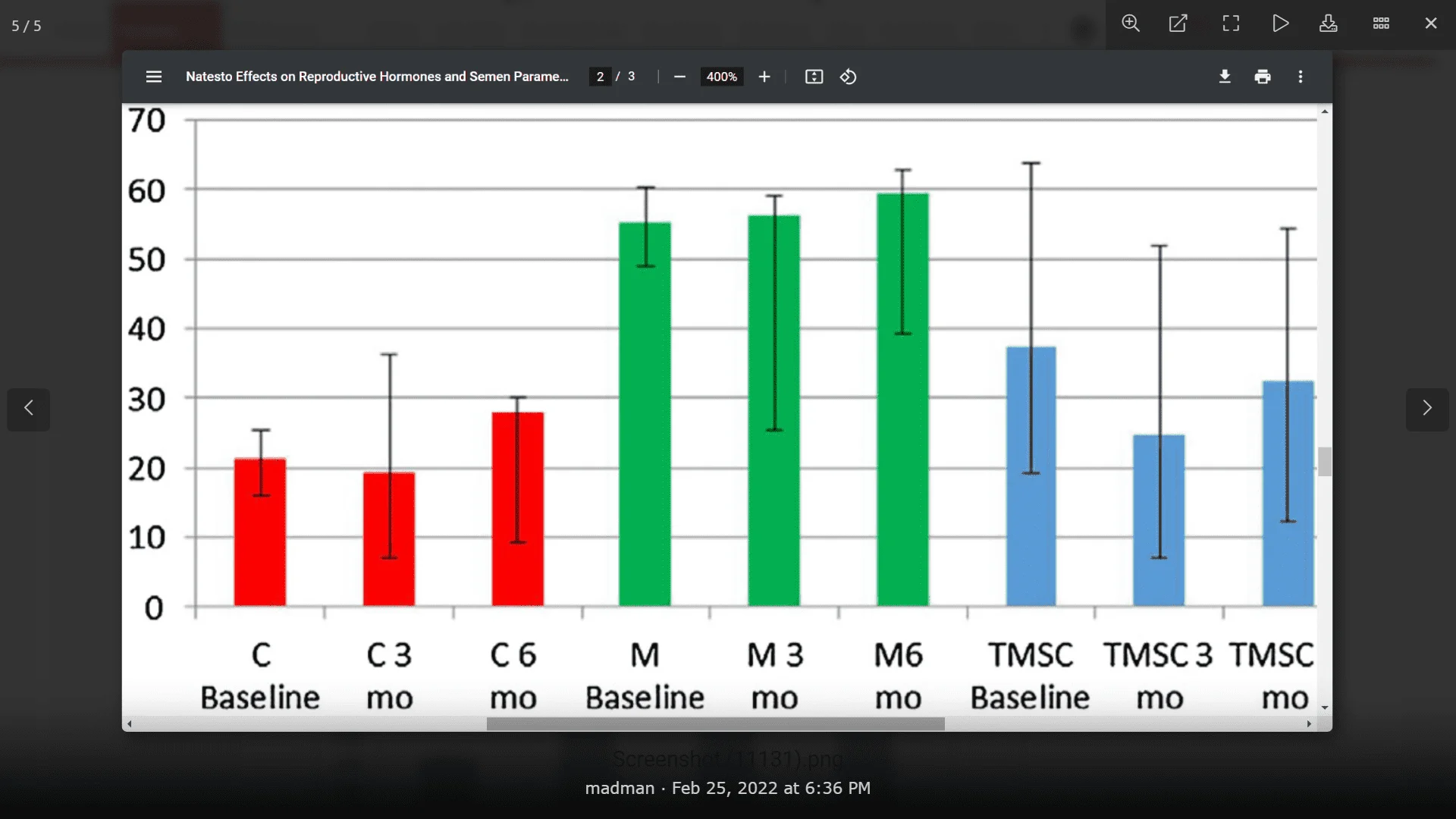The image size is (1456, 819).
Task: Click the 'M Baseline' axis label
Action: click(x=645, y=676)
